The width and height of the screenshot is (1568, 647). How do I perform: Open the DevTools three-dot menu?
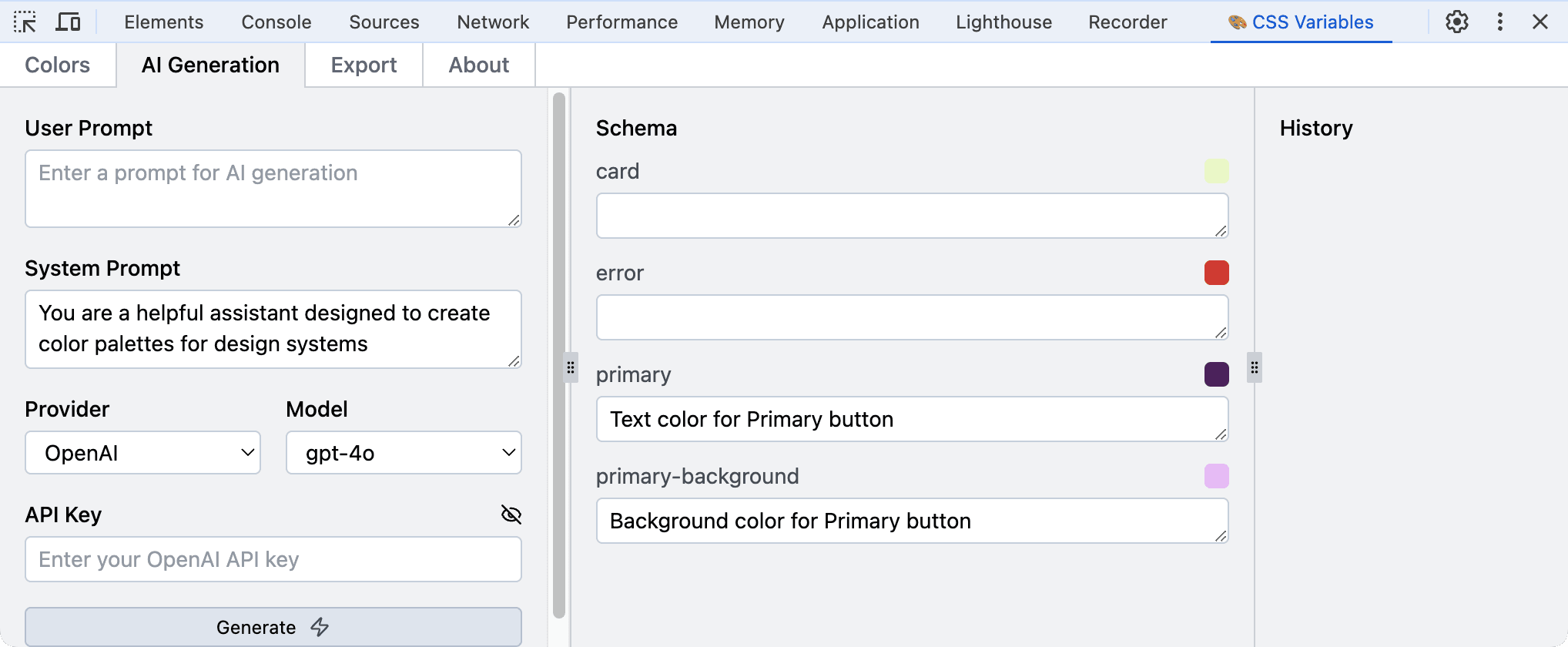(x=1499, y=22)
